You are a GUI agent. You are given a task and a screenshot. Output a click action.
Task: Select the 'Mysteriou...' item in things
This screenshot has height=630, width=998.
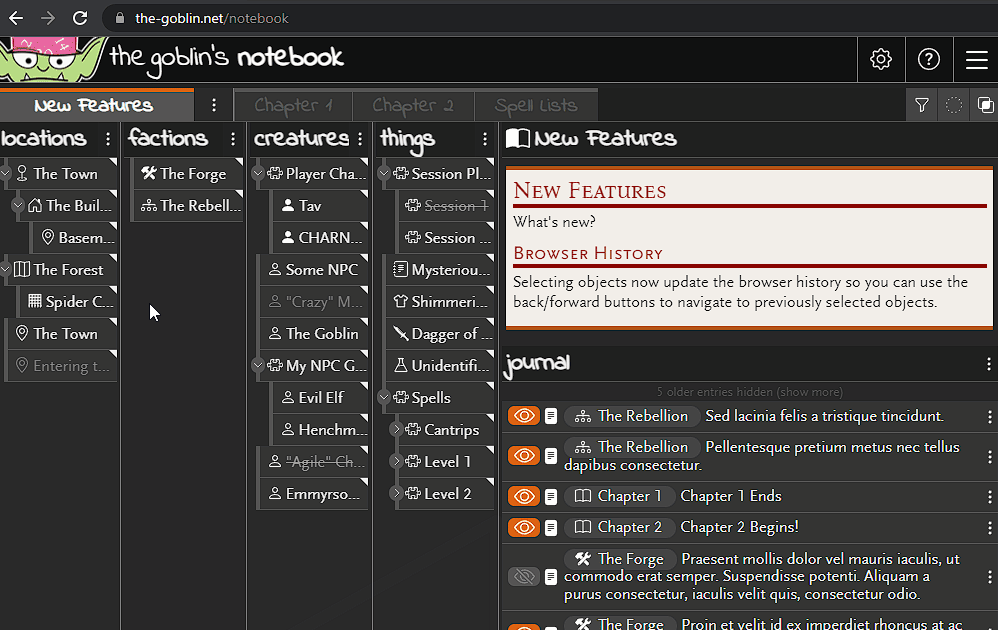(440, 270)
